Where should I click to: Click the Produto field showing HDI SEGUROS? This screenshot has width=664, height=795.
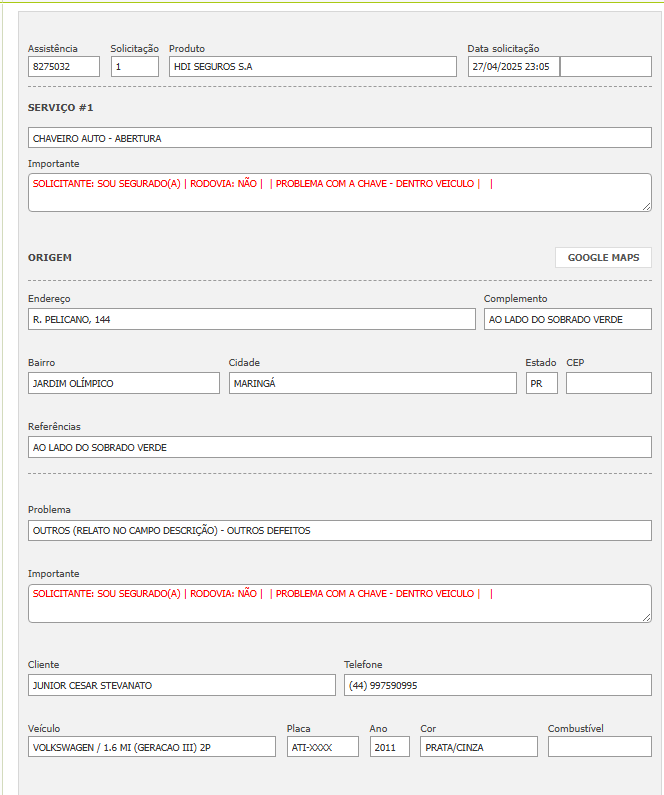pos(312,67)
